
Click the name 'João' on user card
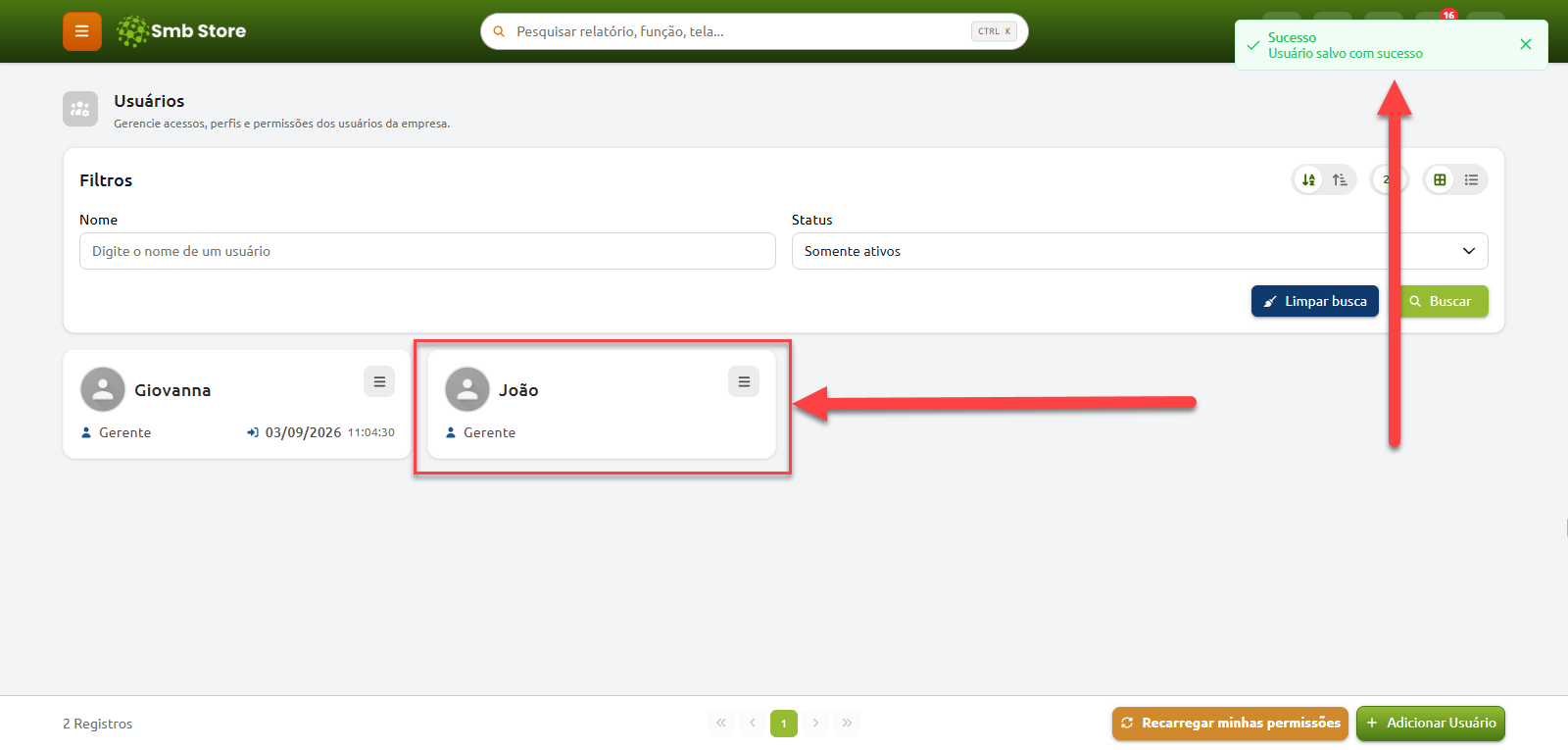(518, 390)
